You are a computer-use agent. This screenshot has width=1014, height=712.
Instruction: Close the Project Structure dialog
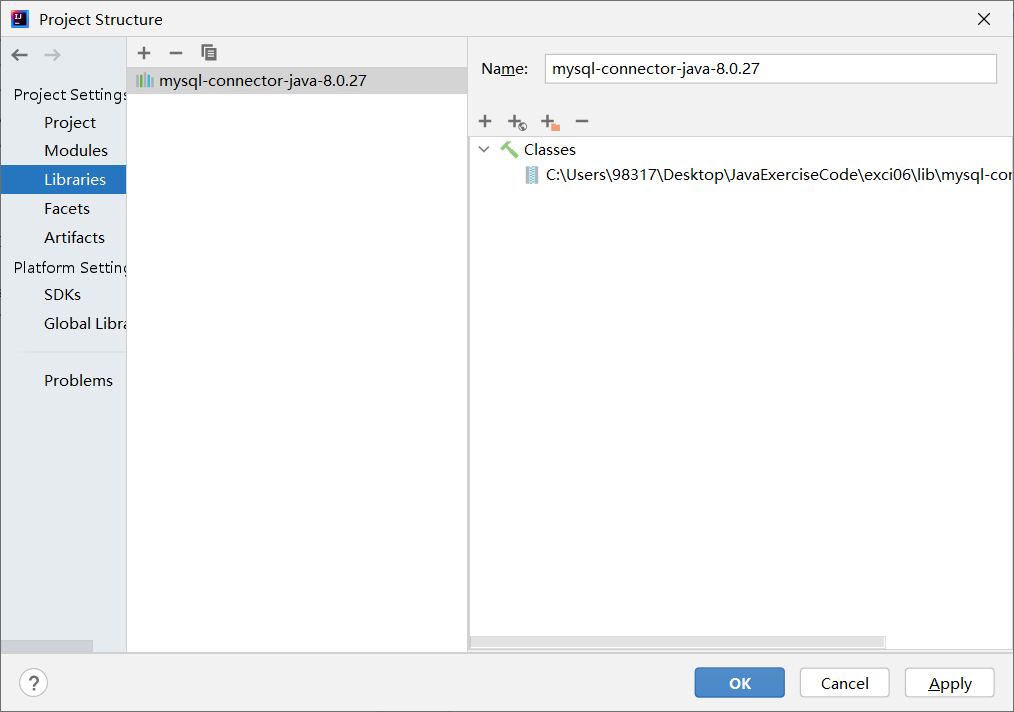(984, 19)
